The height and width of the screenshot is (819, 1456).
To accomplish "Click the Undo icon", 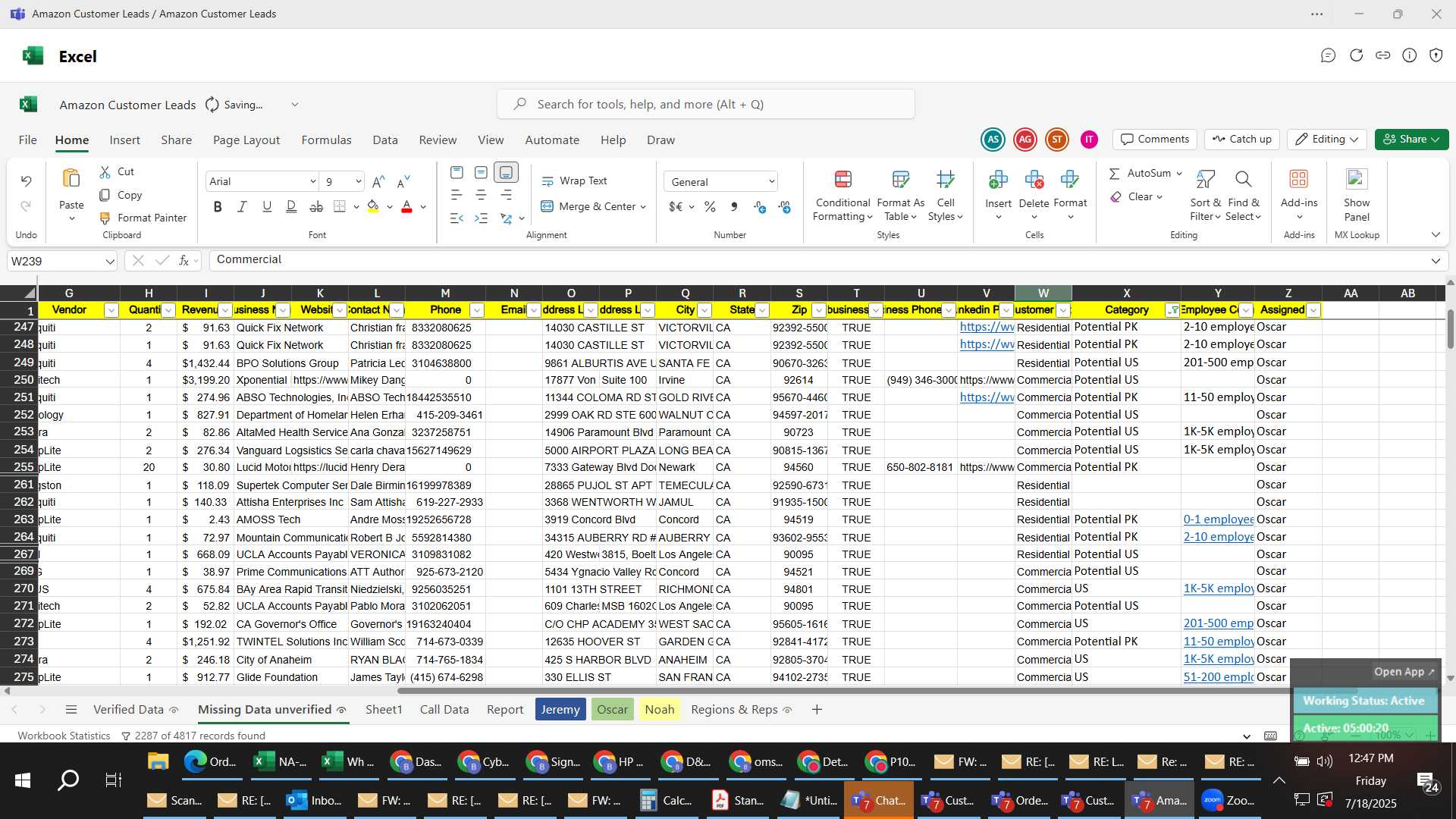I will coord(26,181).
